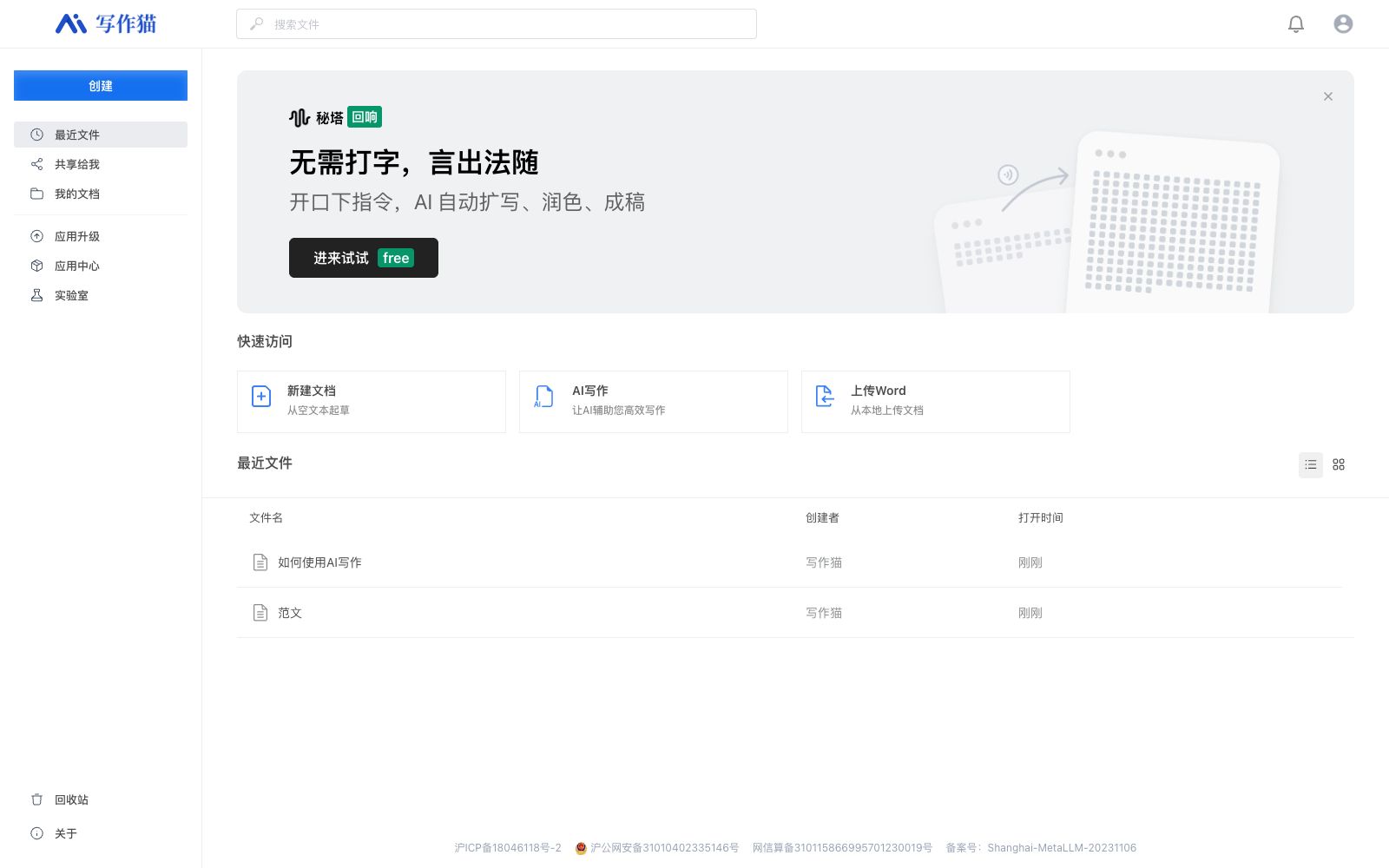The image size is (1389, 868).
Task: Click the document icon beside 范文
Action: (260, 613)
